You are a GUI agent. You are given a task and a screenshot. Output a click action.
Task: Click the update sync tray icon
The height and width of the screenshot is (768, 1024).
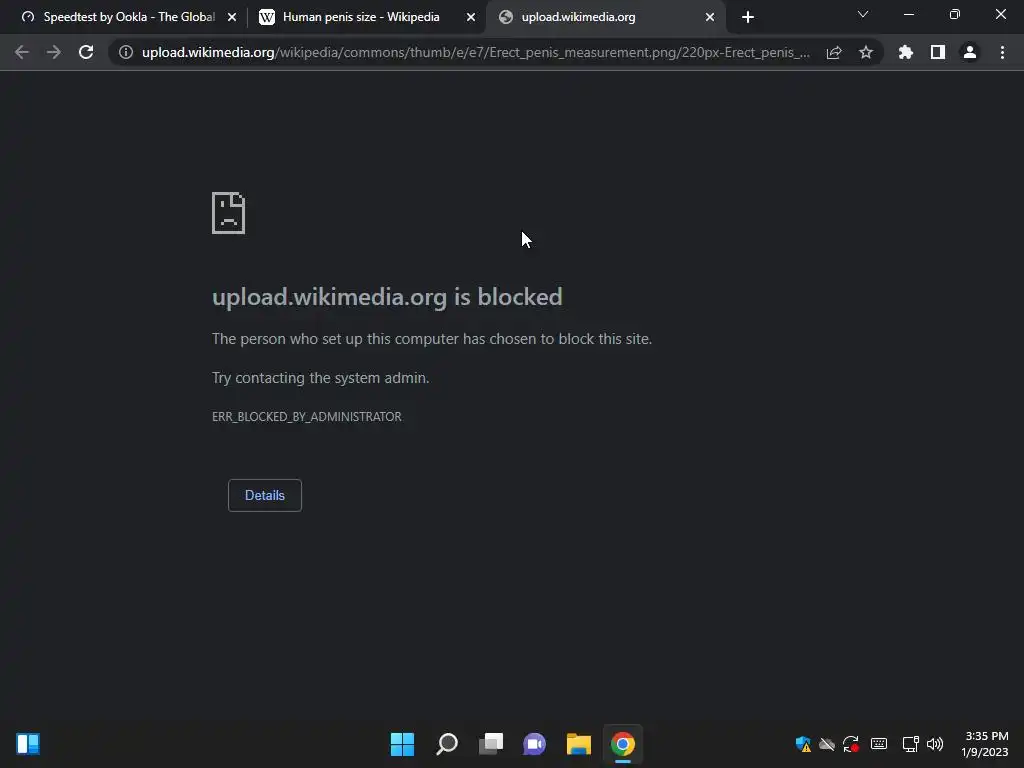pos(850,744)
